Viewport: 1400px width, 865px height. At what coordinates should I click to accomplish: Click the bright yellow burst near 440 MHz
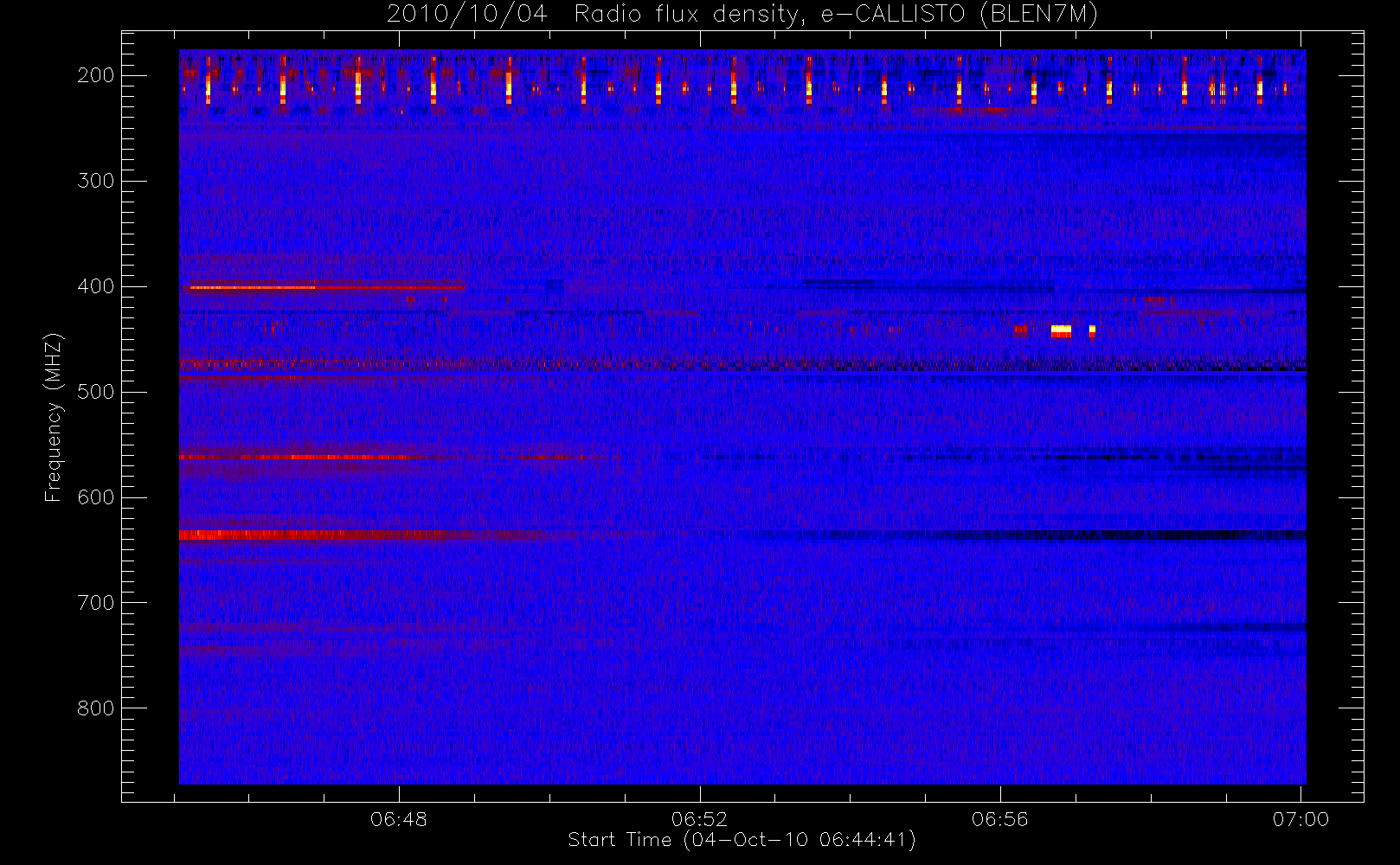pyautogui.click(x=1061, y=330)
